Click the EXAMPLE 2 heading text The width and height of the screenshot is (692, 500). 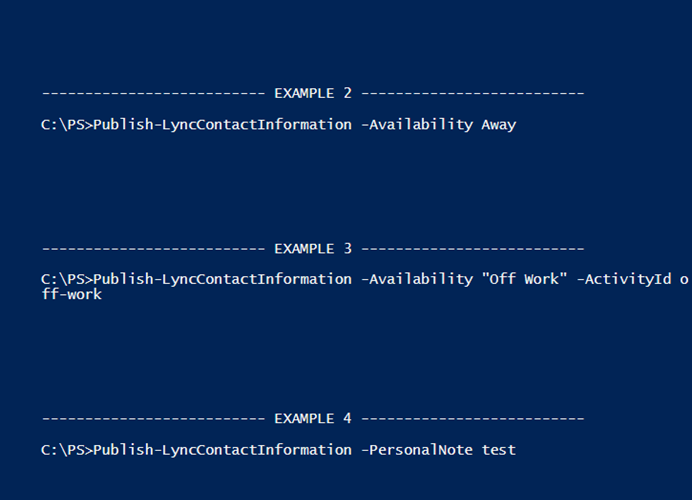click(x=313, y=93)
